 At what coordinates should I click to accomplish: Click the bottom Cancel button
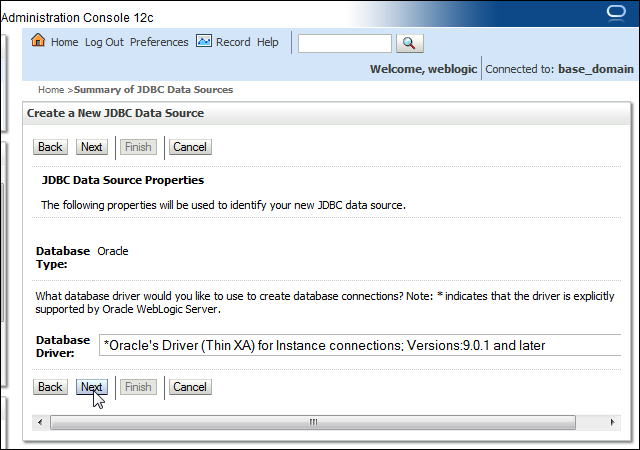[x=190, y=387]
